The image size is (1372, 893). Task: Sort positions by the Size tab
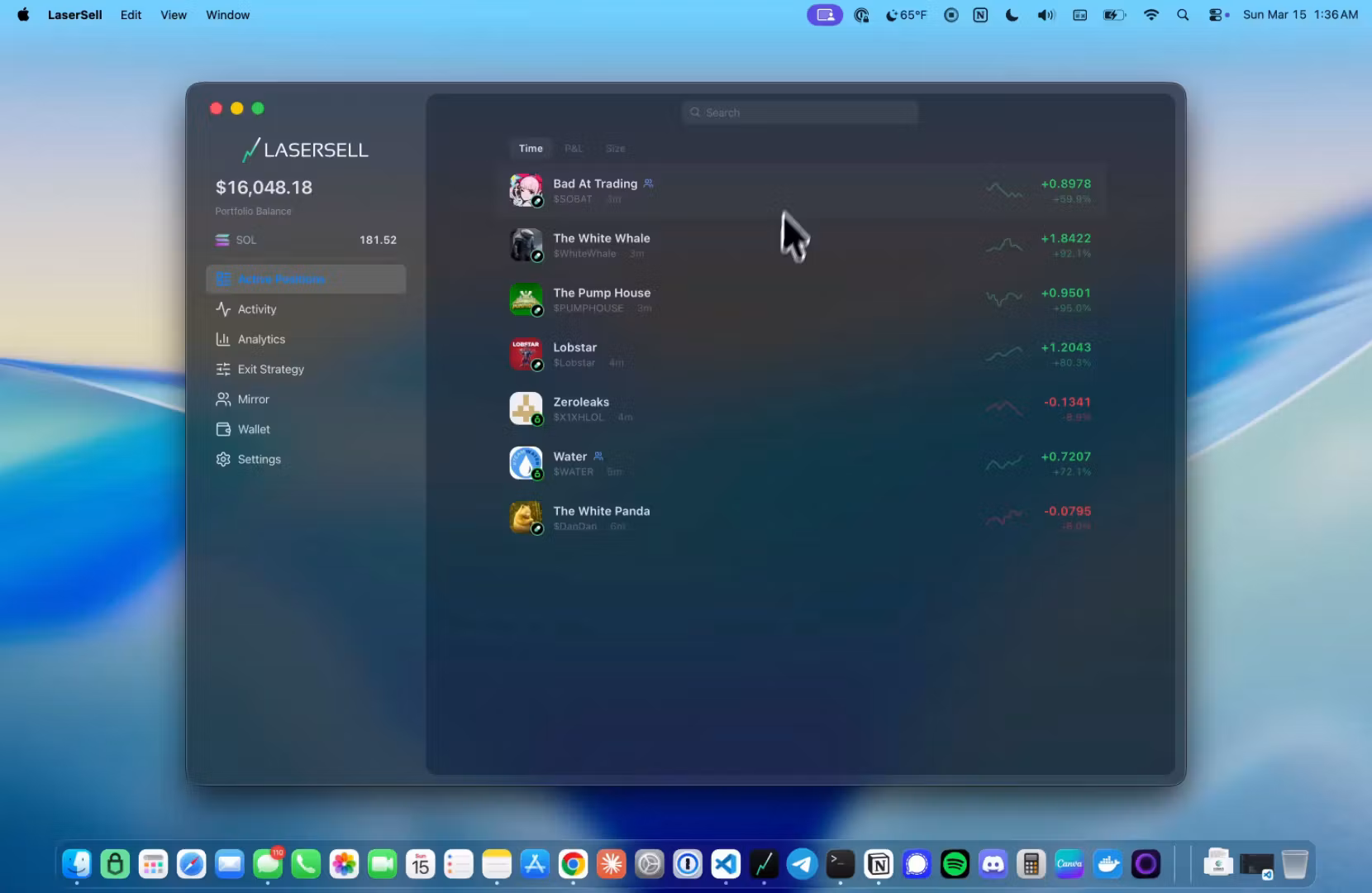(615, 149)
